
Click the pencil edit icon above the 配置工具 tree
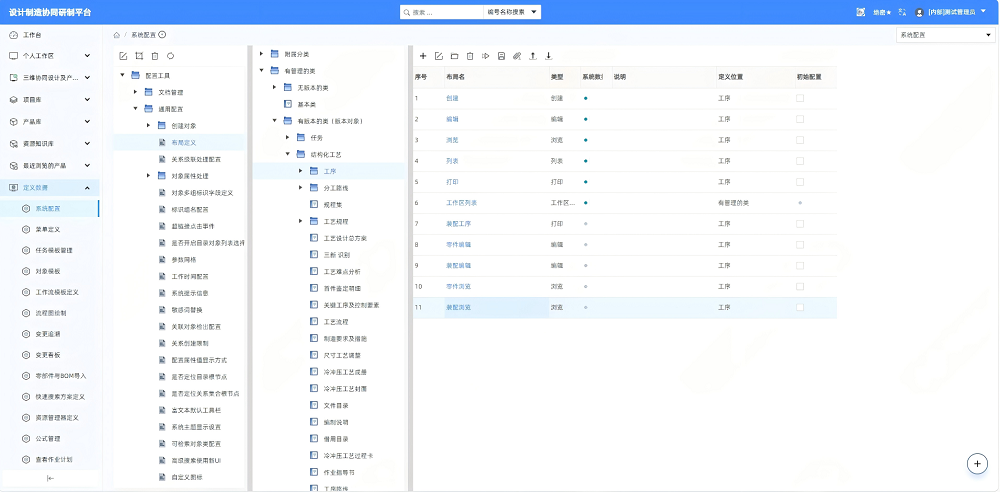[x=124, y=56]
